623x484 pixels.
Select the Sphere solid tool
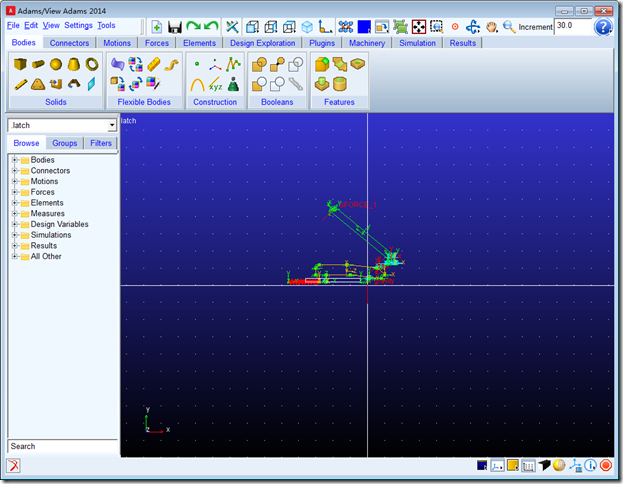click(x=56, y=64)
